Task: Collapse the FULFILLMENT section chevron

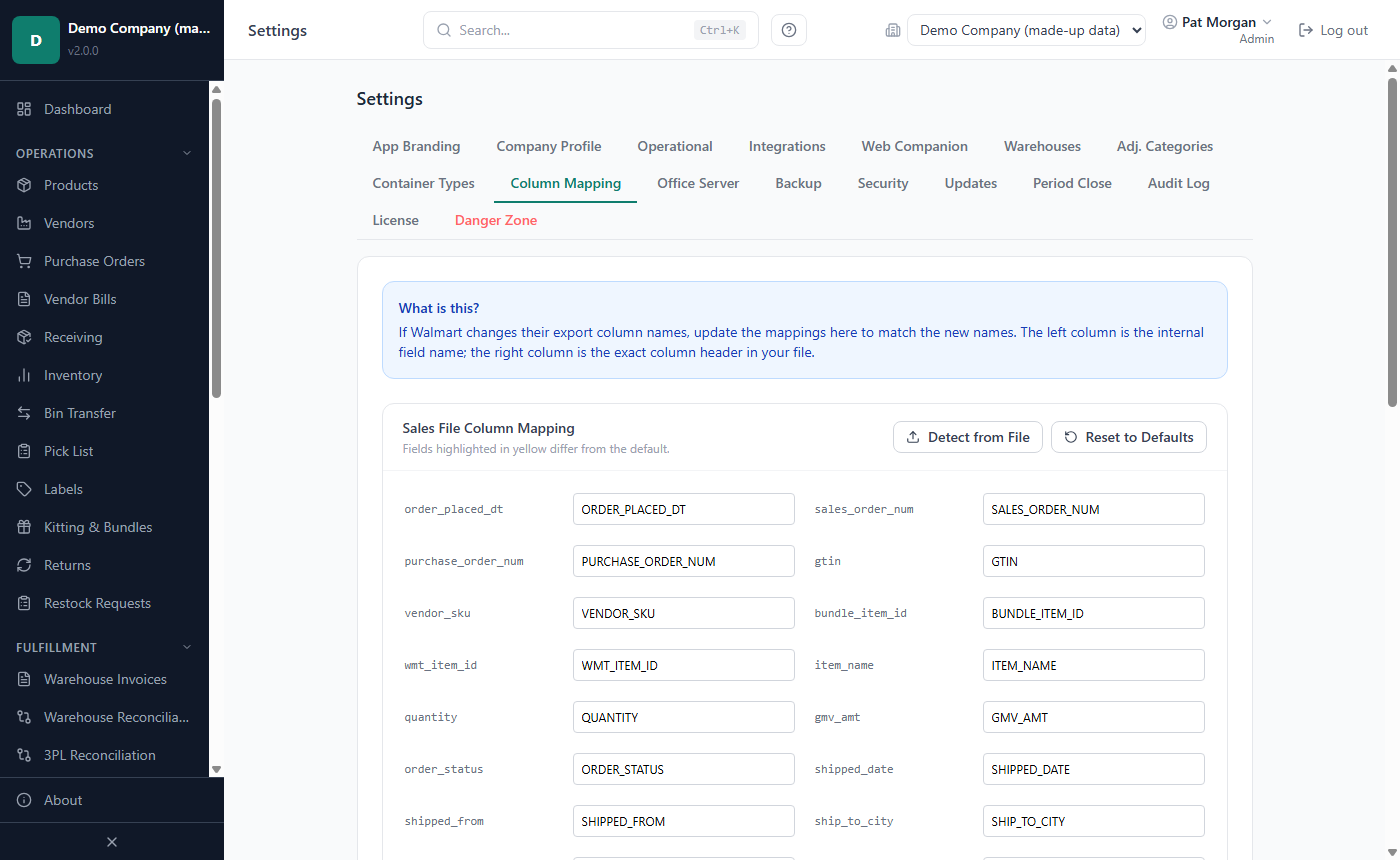Action: tap(186, 647)
